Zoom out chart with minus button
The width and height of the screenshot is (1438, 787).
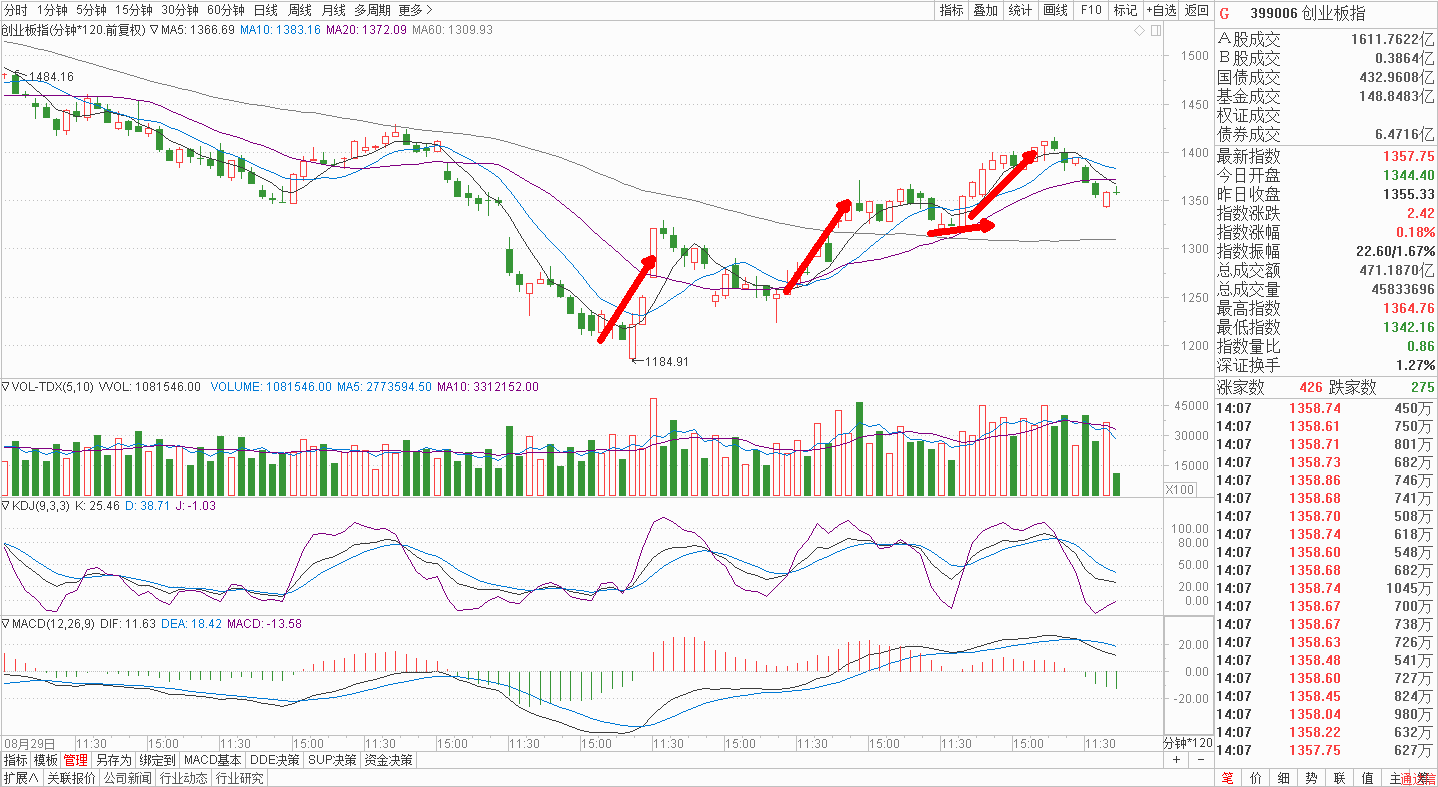coord(1200,760)
